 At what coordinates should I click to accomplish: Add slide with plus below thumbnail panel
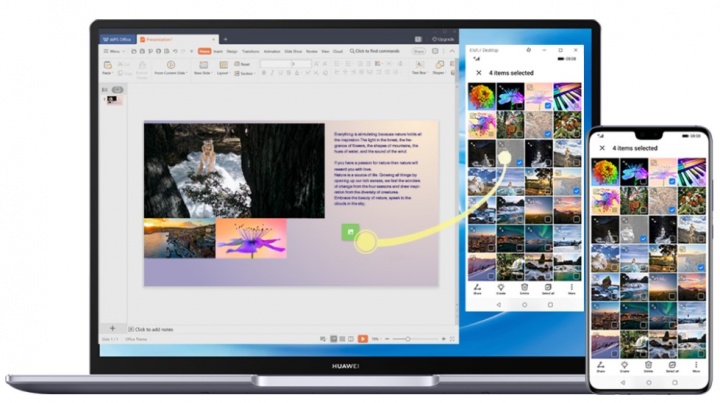point(112,328)
